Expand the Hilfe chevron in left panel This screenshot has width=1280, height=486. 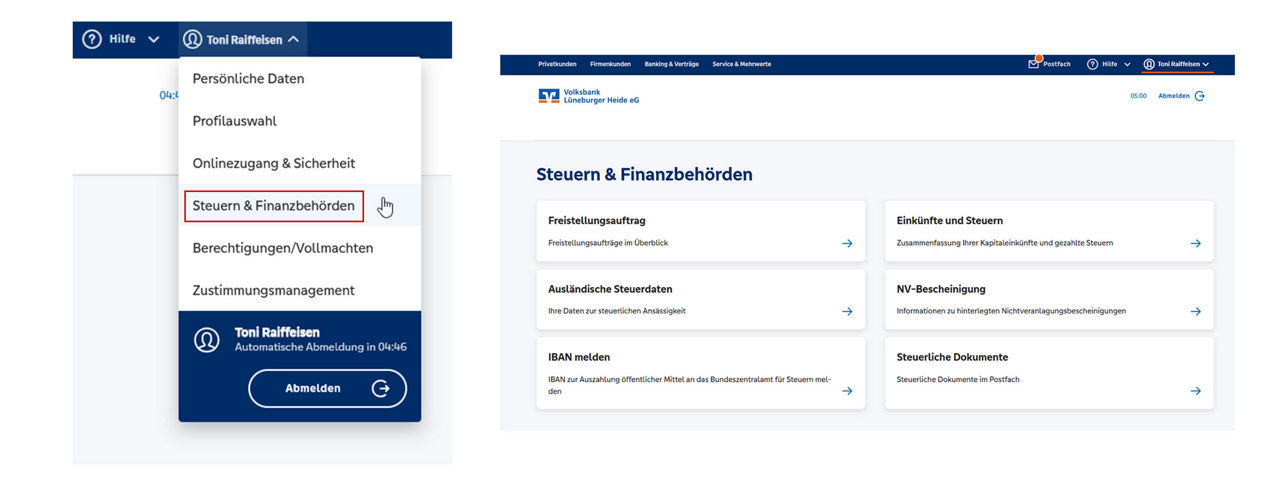tap(153, 40)
